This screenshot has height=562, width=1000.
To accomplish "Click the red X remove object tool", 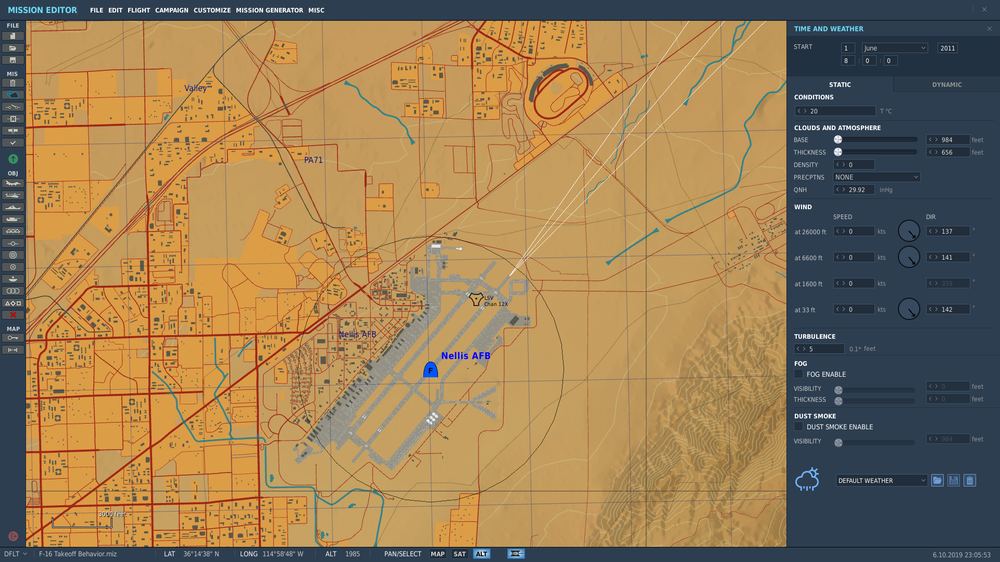I will (x=12, y=315).
